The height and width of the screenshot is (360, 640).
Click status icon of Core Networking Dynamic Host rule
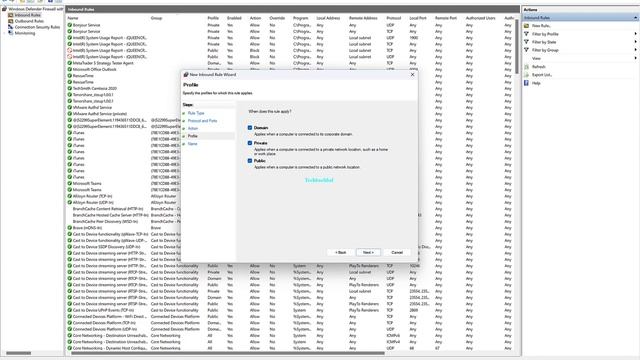click(x=70, y=348)
